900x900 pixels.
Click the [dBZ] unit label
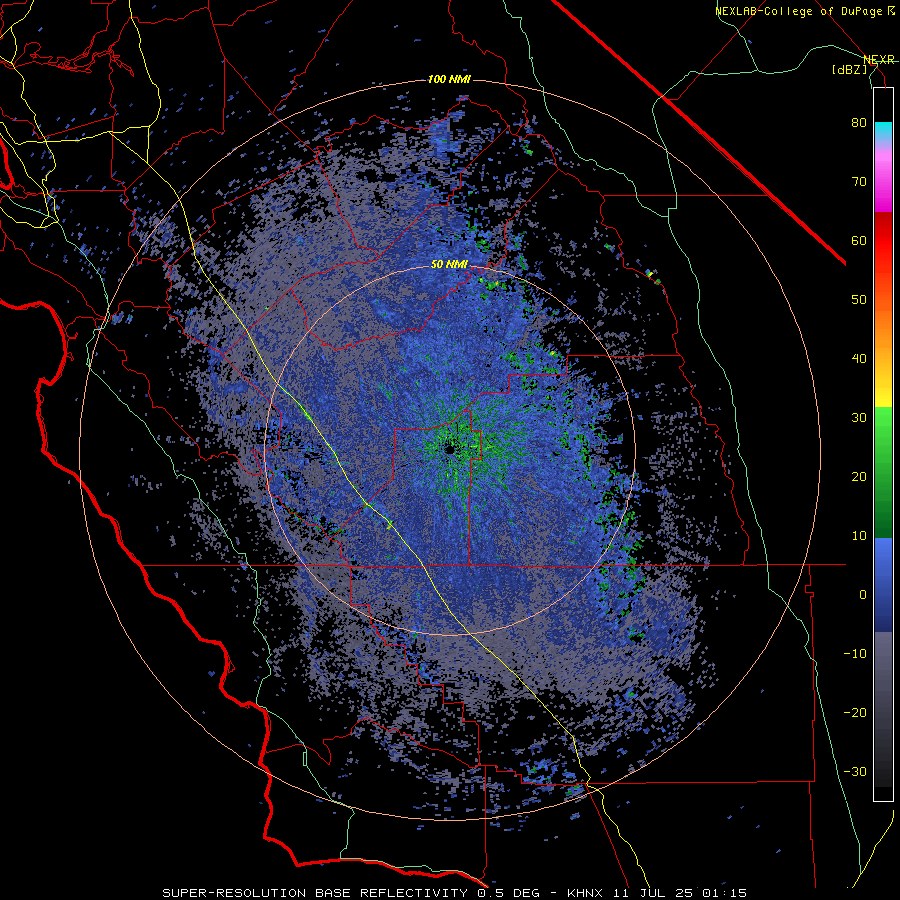click(x=849, y=69)
